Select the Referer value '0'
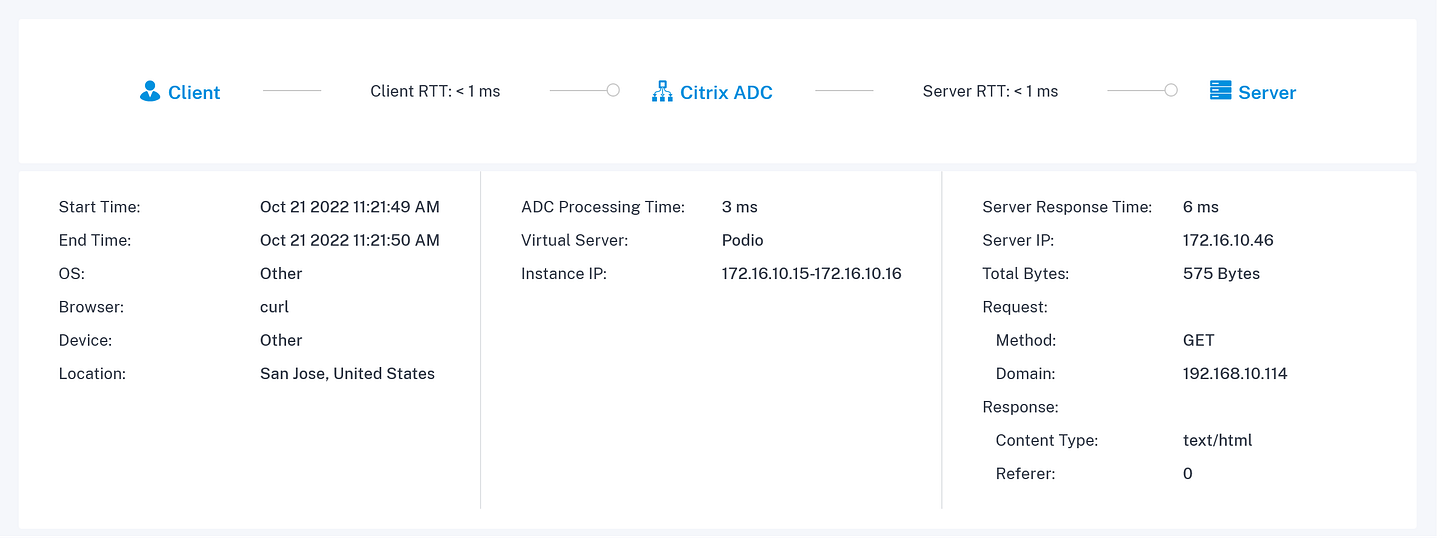 1188,474
